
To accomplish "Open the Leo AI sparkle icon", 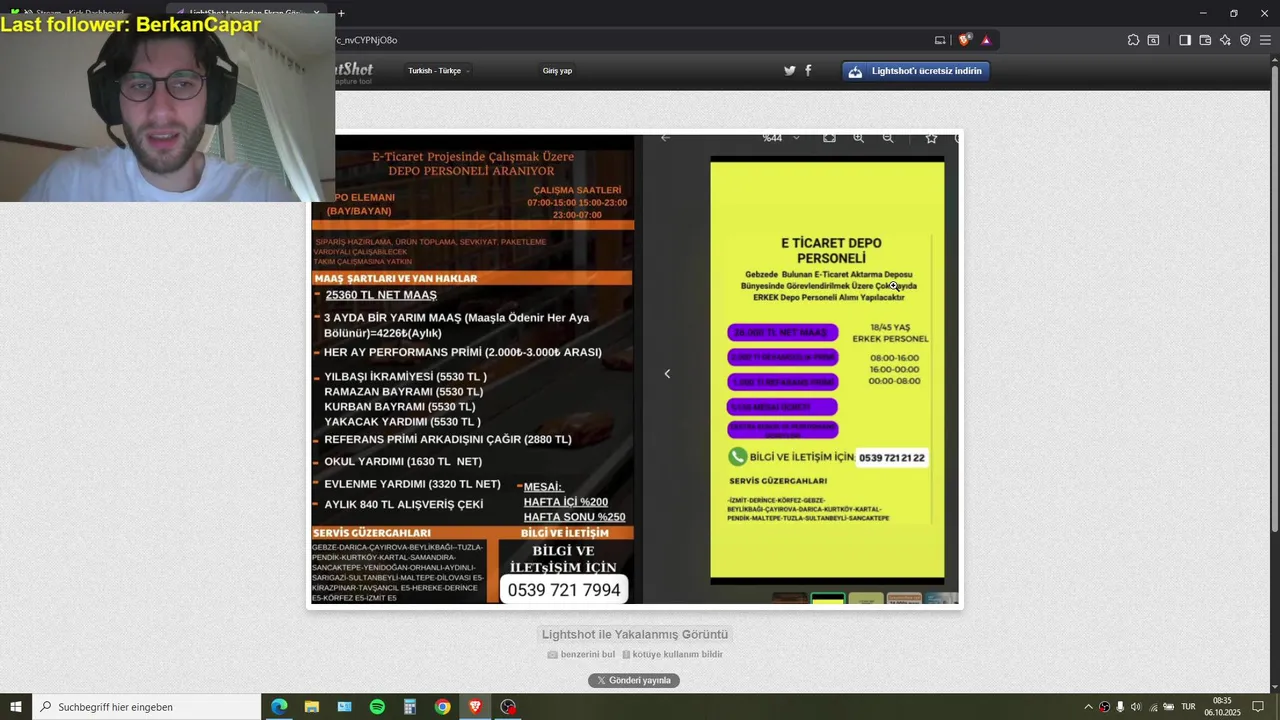I will pyautogui.click(x=1225, y=40).
